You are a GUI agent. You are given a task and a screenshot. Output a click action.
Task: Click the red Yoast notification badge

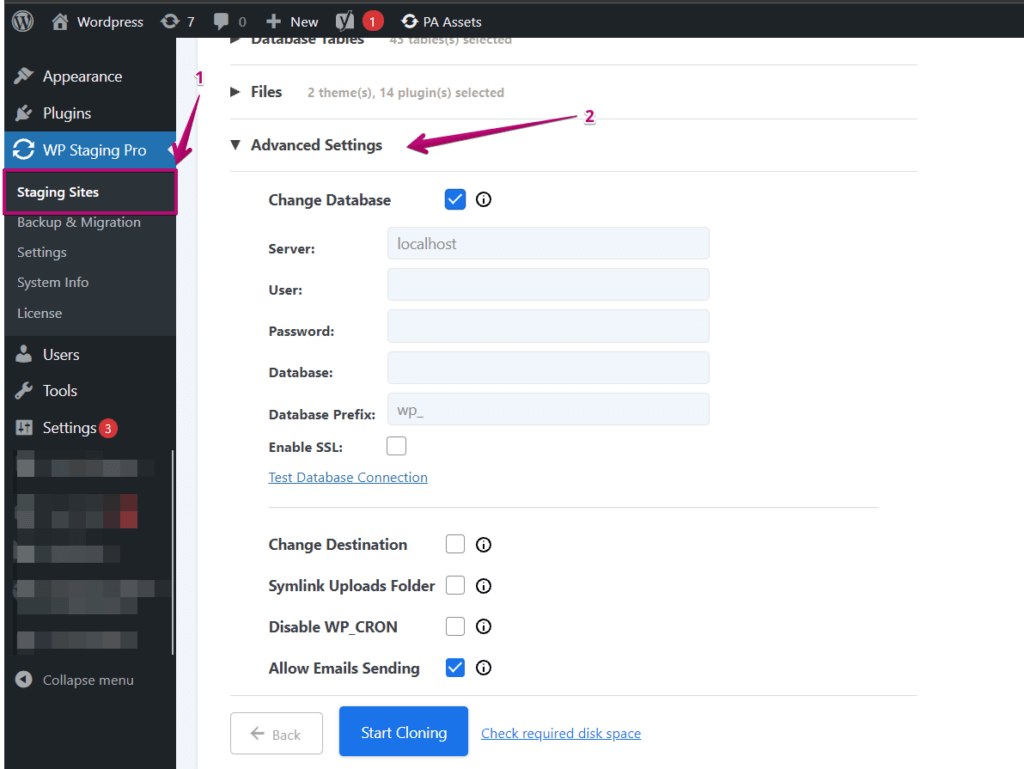coord(373,22)
